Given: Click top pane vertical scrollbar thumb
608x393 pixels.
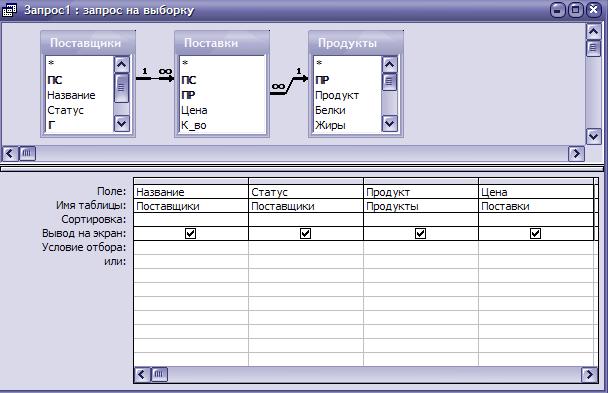Looking at the screenshot, I should [593, 48].
